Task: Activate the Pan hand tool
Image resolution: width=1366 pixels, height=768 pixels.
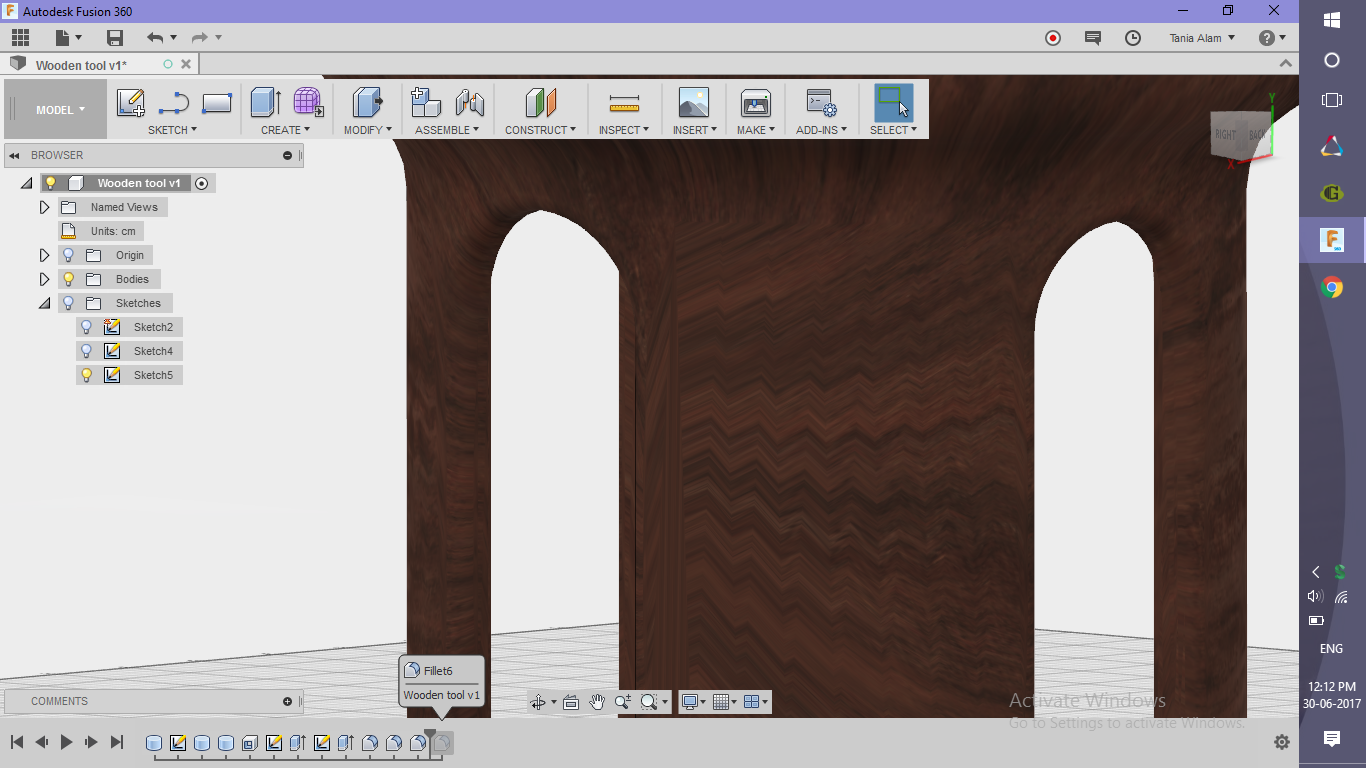Action: (x=597, y=702)
